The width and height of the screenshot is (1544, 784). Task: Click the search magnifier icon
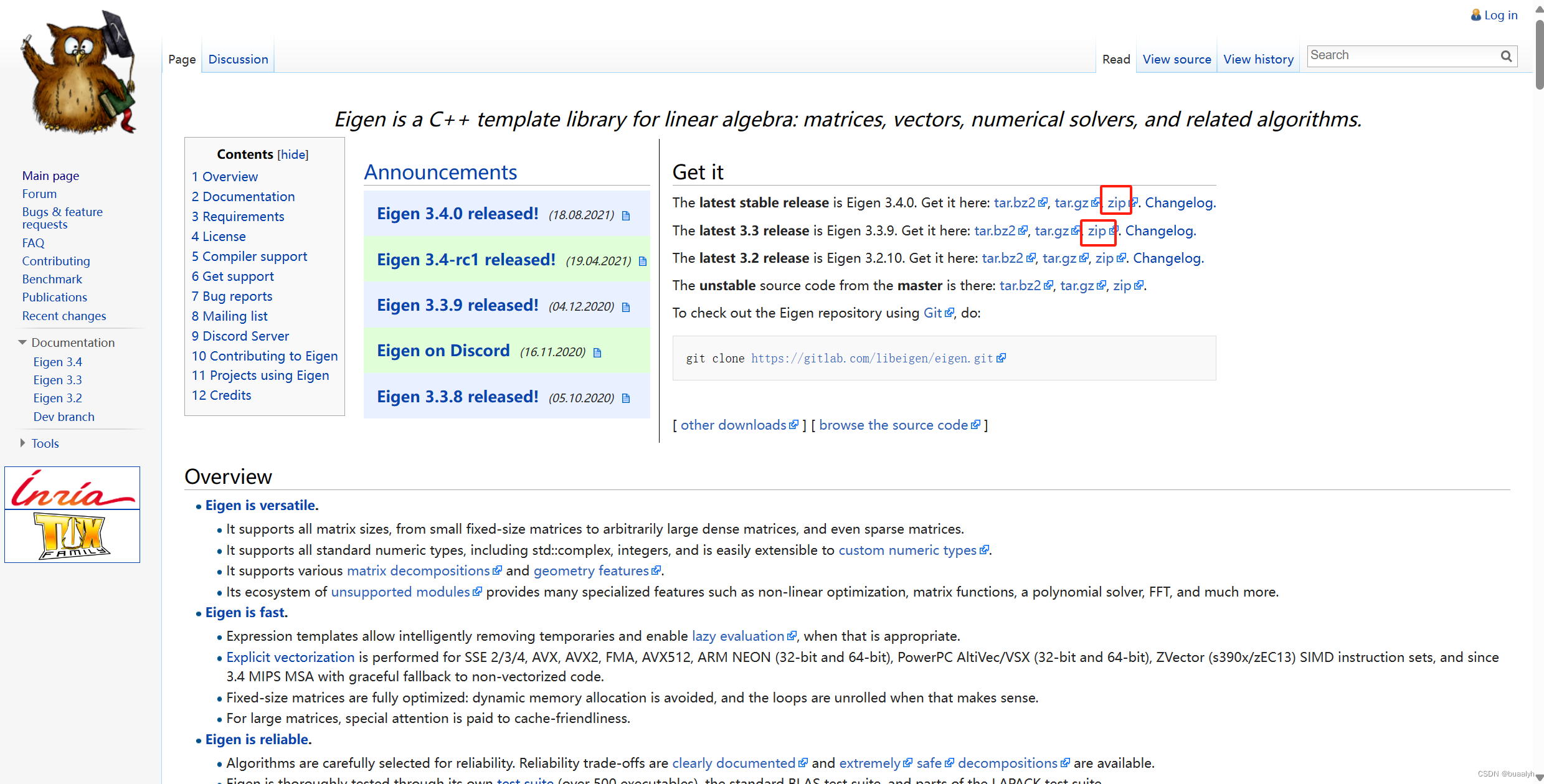pyautogui.click(x=1506, y=55)
